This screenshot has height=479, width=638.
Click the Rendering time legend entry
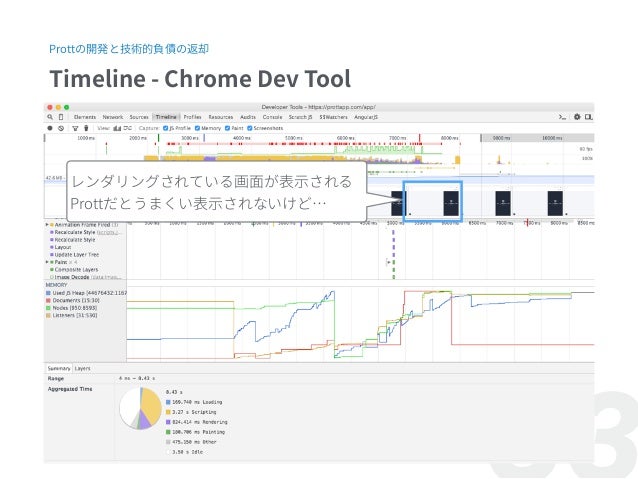[197, 422]
